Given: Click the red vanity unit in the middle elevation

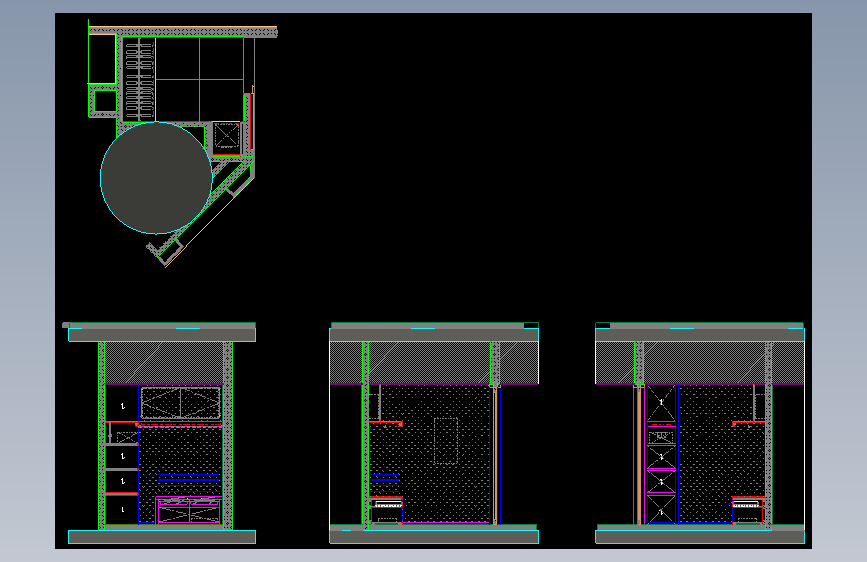Looking at the screenshot, I should coord(386,510).
